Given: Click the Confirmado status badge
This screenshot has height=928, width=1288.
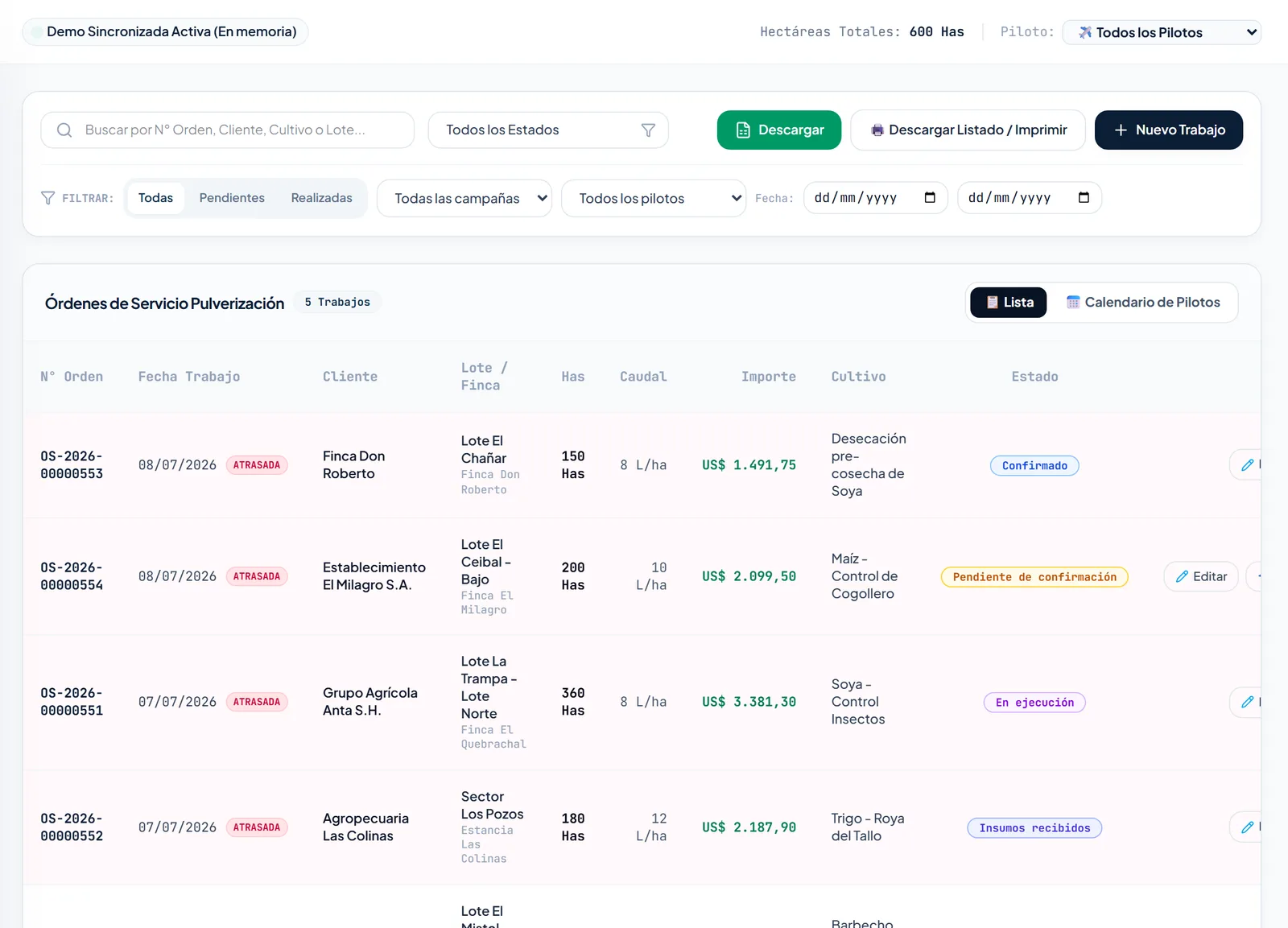Looking at the screenshot, I should tap(1034, 466).
